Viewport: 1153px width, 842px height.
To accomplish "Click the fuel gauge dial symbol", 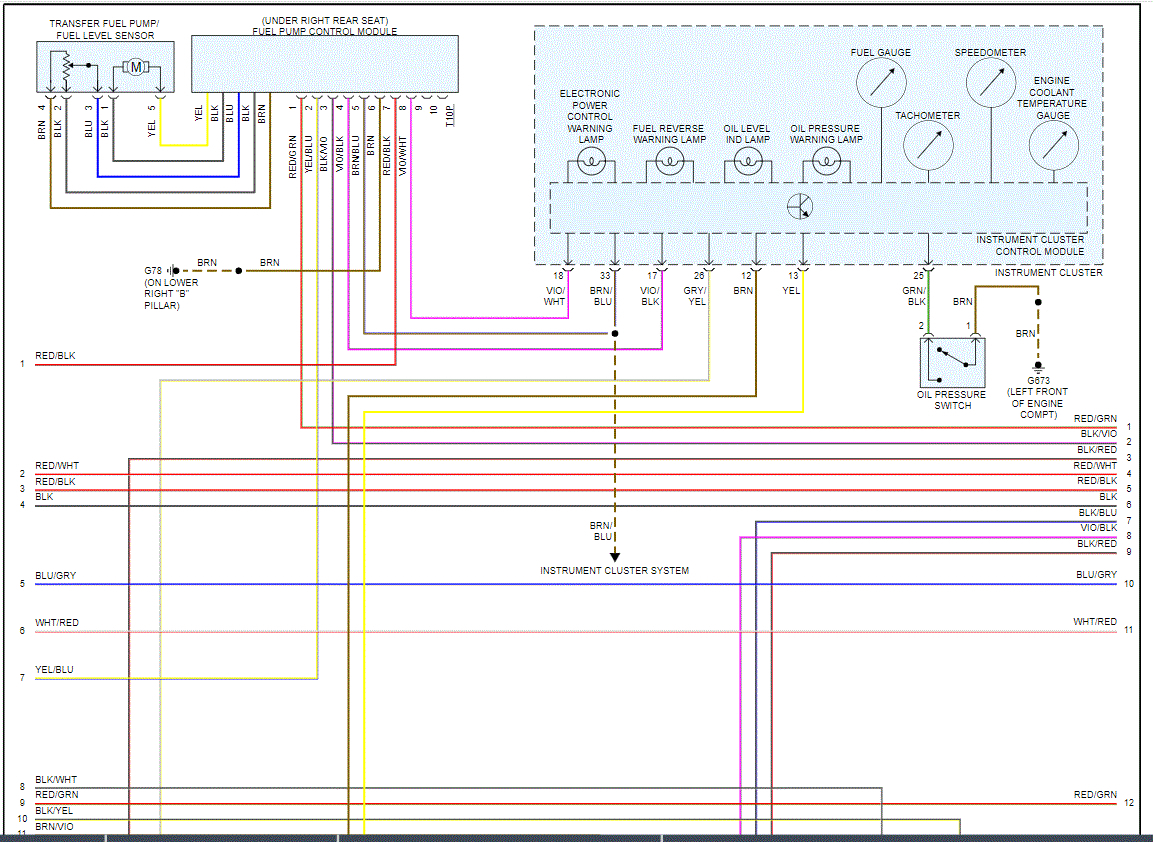I will pyautogui.click(x=881, y=82).
